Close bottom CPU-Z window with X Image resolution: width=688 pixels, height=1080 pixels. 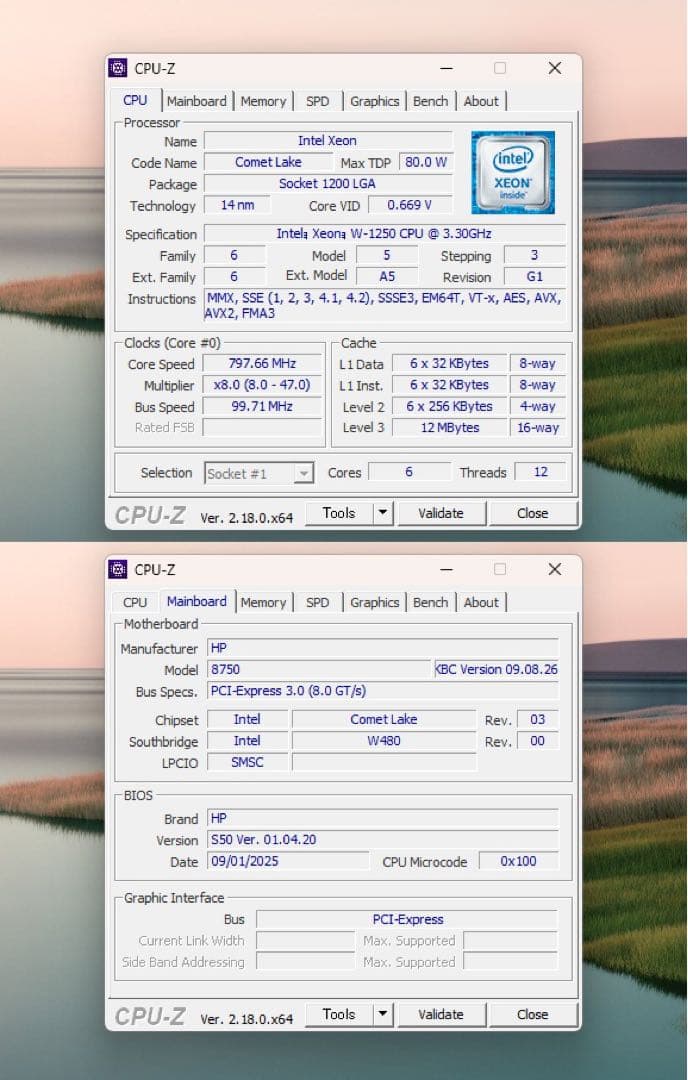[554, 569]
